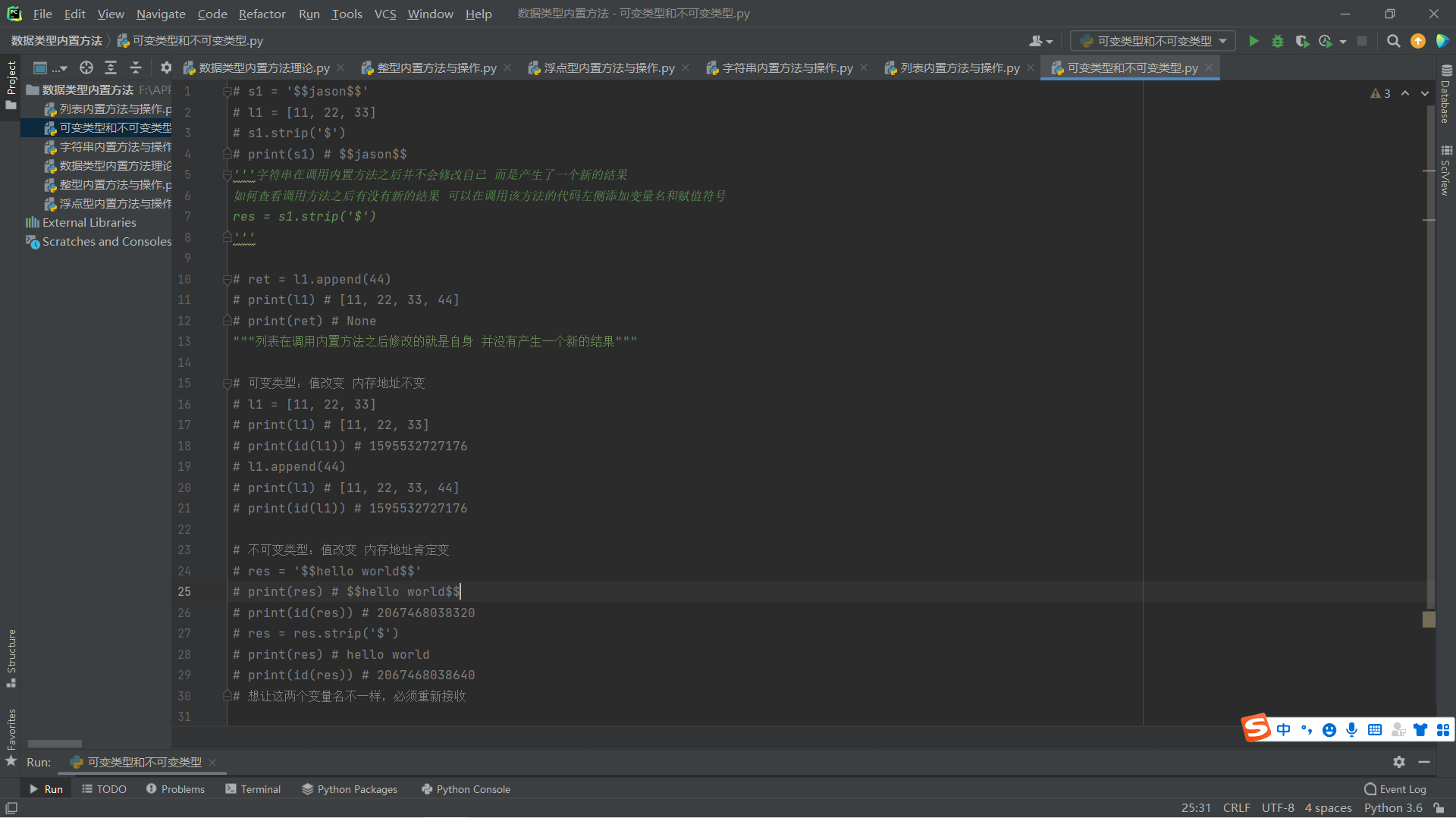Run with coverage shield icon
The image size is (1456, 818).
[1302, 41]
